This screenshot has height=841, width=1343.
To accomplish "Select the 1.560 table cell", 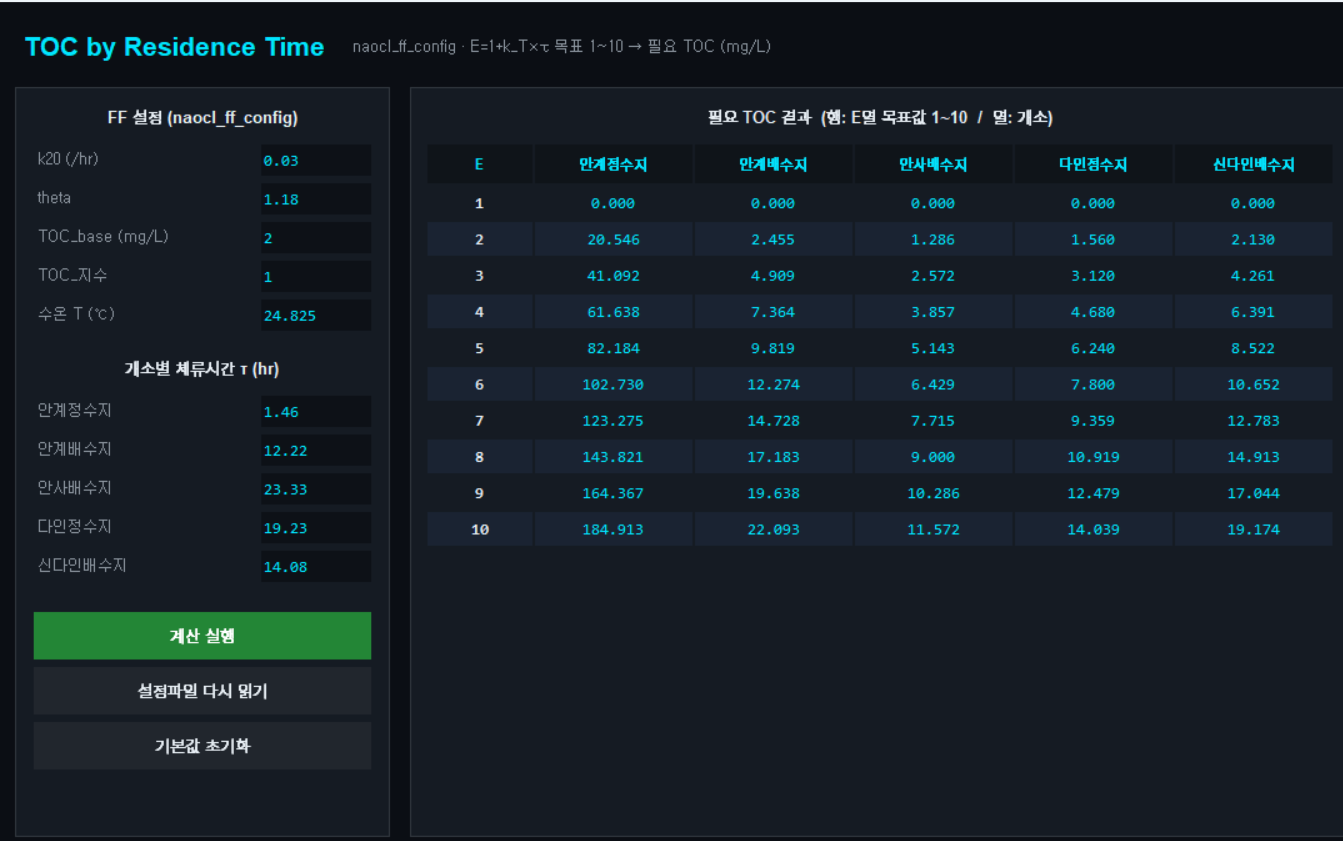I will [x=1093, y=240].
